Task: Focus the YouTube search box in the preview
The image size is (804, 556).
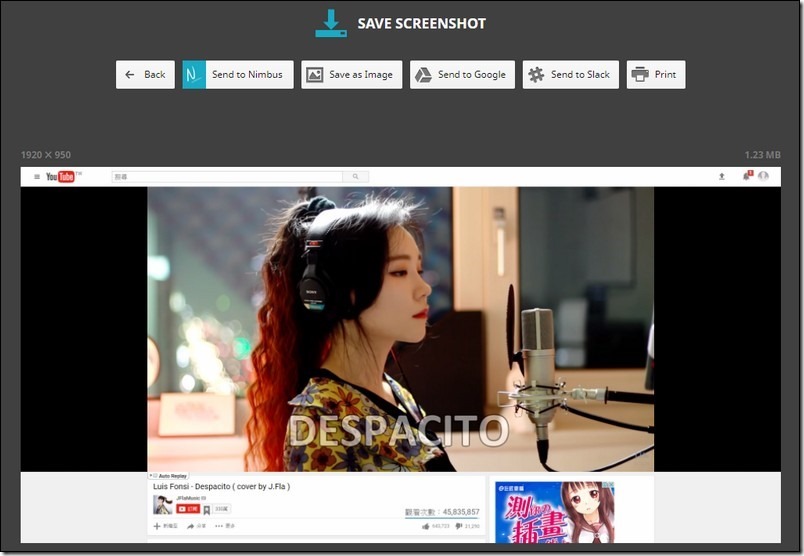Action: pos(227,176)
